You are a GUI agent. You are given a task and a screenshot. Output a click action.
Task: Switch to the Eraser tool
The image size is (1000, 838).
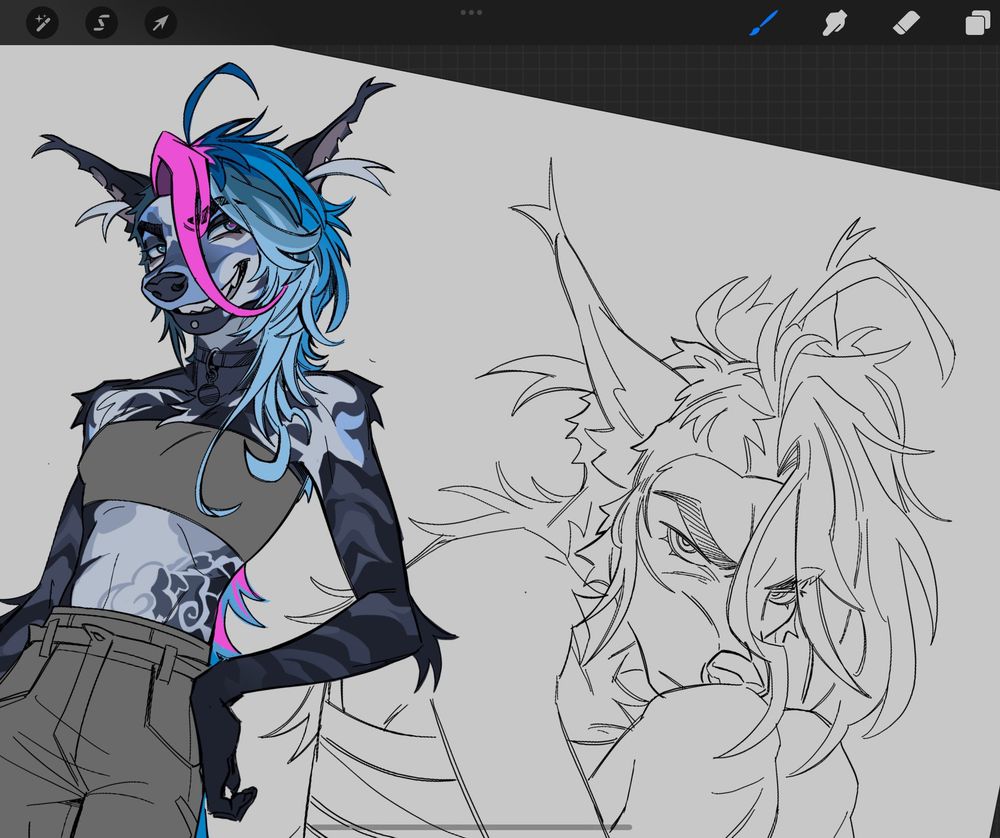pos(906,23)
